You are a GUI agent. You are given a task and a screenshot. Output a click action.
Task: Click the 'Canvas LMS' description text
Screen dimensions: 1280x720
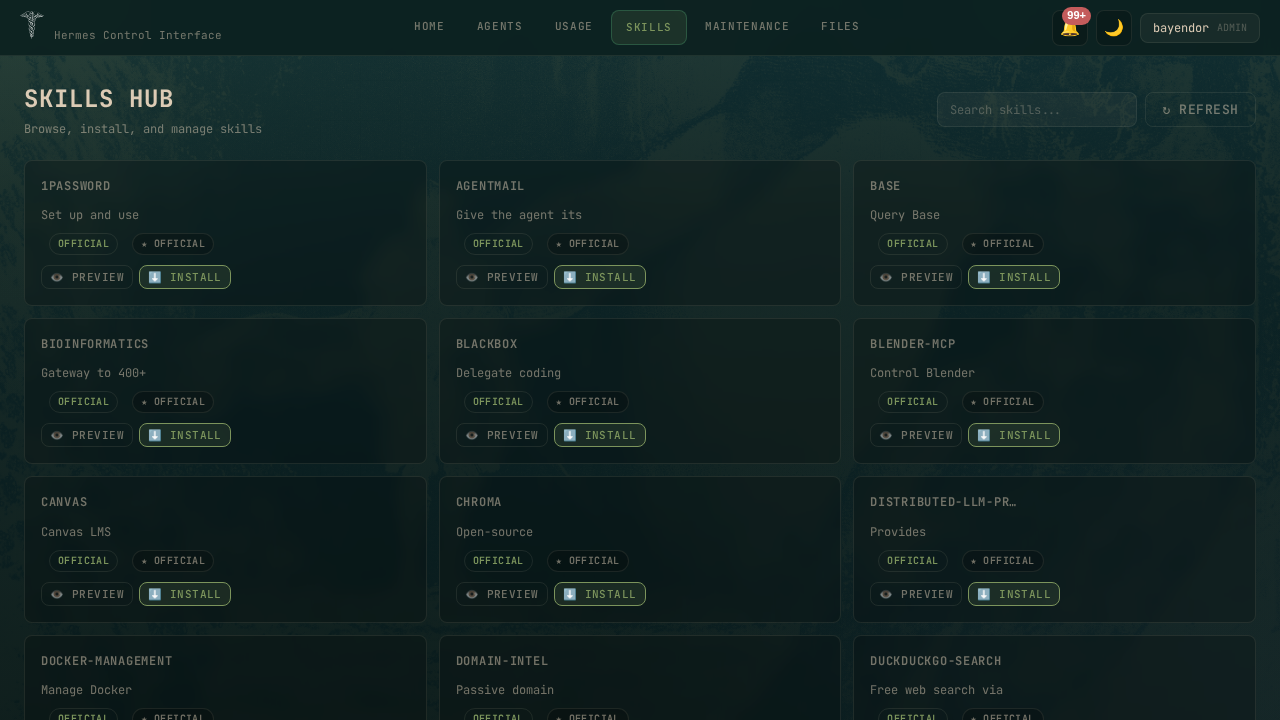coord(76,532)
